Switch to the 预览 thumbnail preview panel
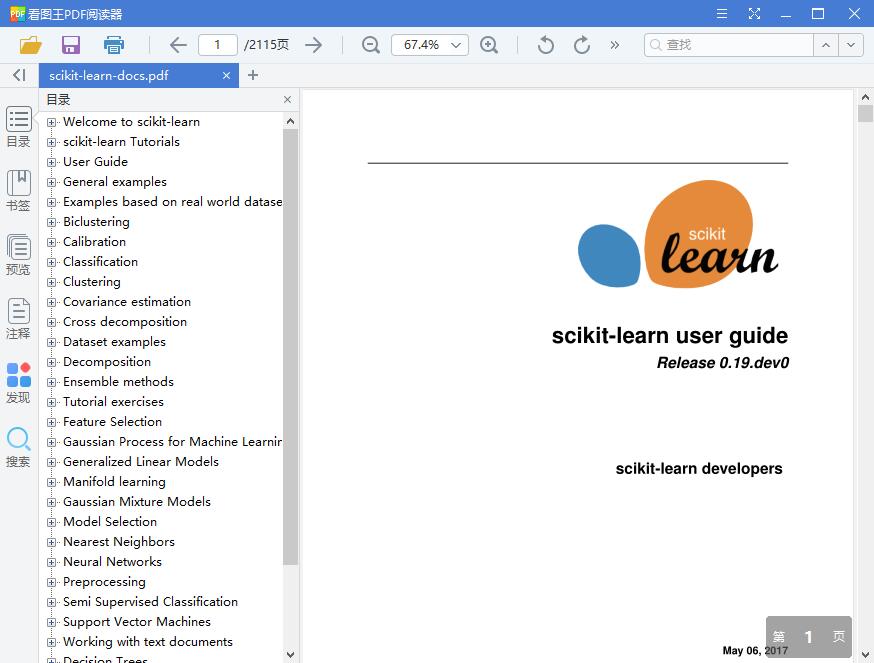874x663 pixels. point(18,253)
